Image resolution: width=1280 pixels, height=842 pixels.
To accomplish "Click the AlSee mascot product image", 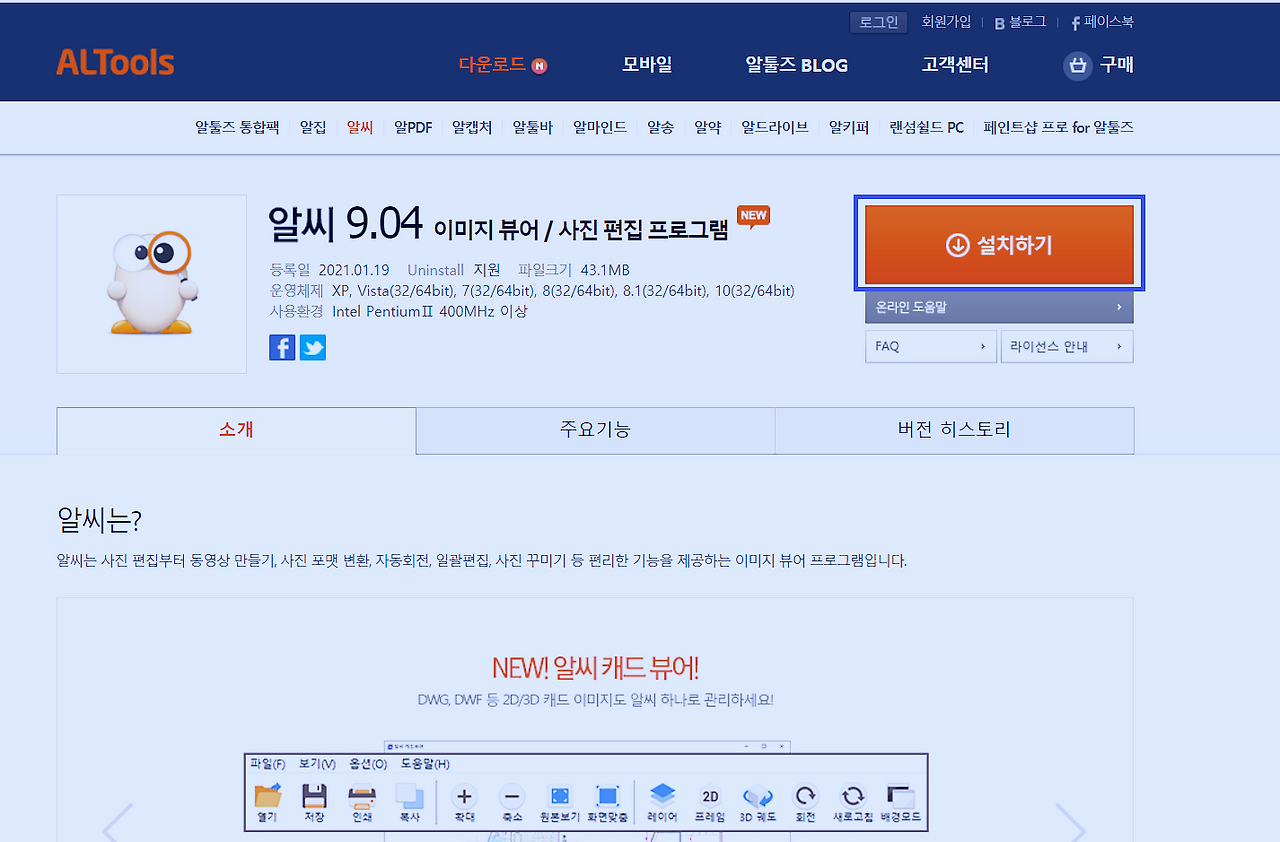I will coord(151,284).
